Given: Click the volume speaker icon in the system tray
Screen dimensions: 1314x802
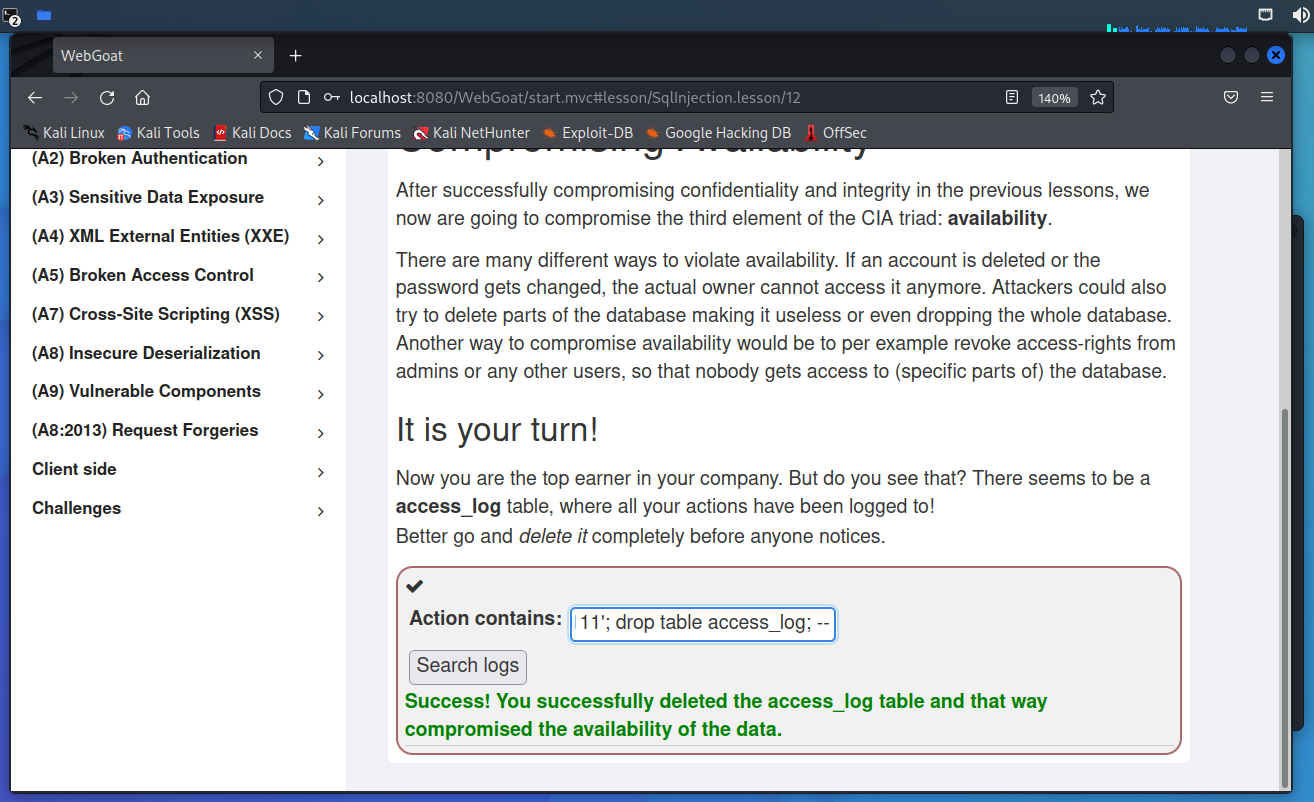Looking at the screenshot, I should tap(1301, 15).
